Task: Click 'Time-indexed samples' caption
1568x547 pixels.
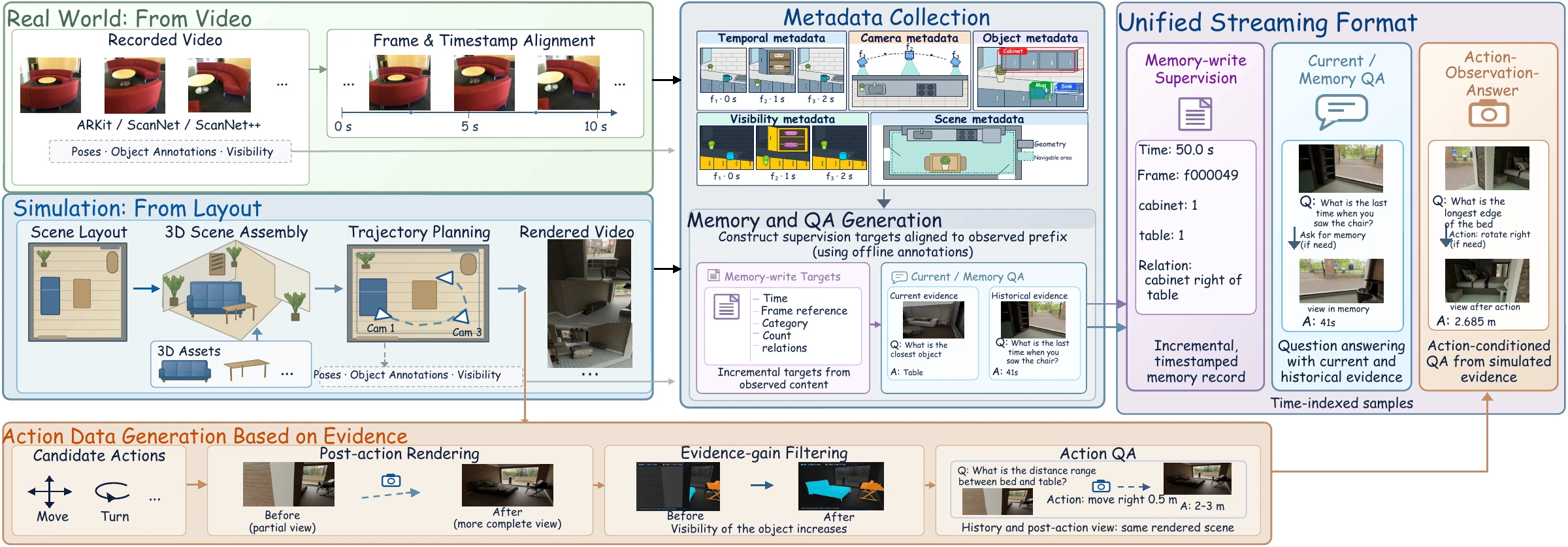Action: coord(1341,403)
